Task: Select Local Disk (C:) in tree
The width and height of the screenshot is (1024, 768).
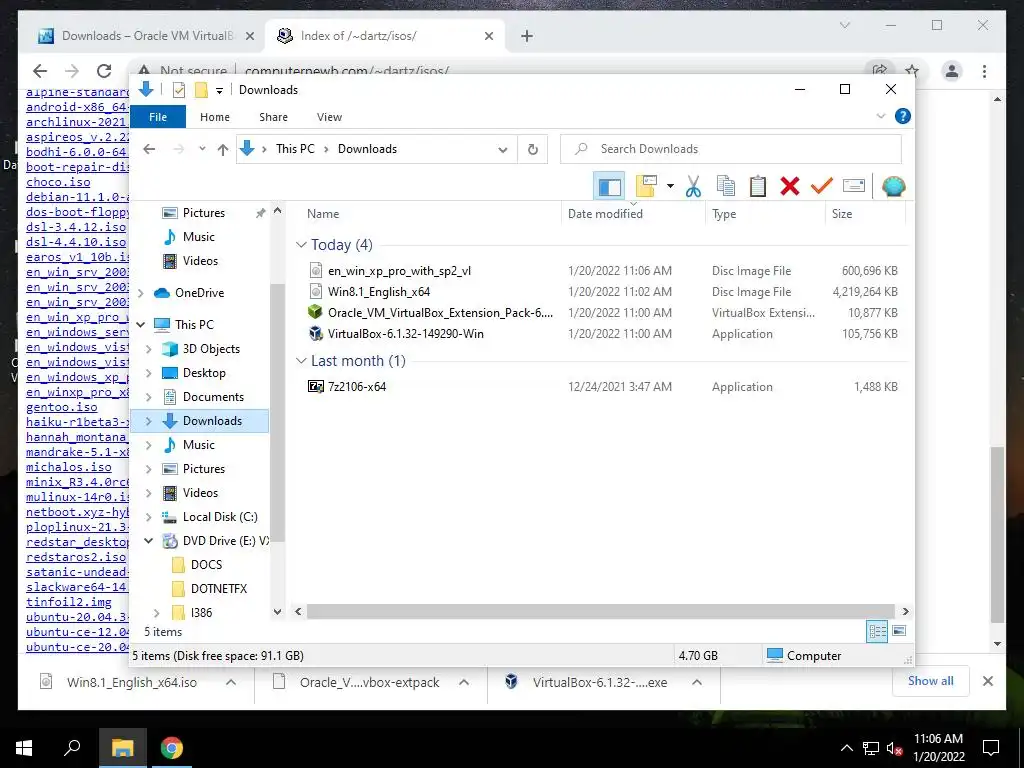Action: (x=220, y=517)
